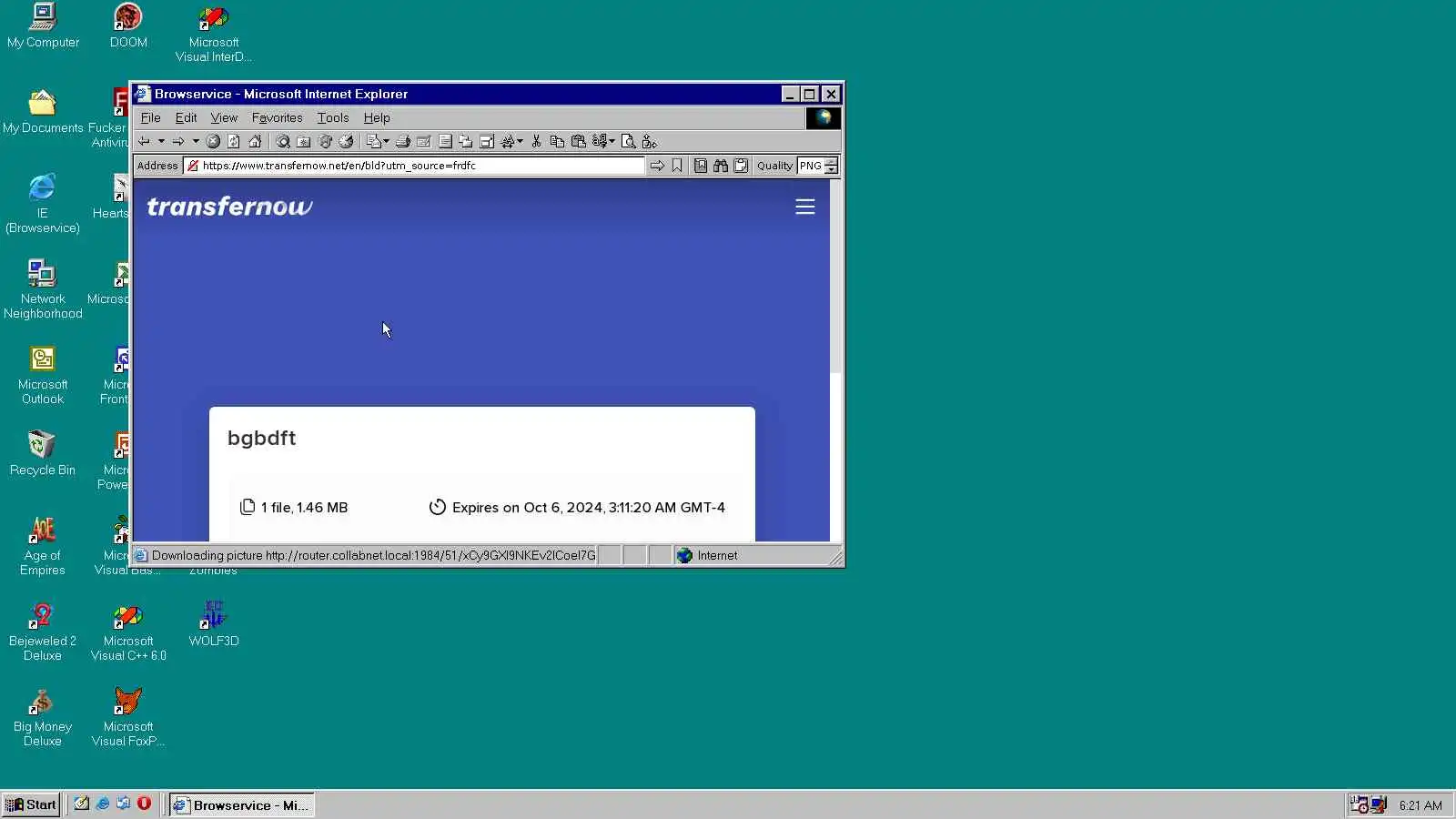Open the File menu
This screenshot has width=1456, height=819.
pos(150,117)
